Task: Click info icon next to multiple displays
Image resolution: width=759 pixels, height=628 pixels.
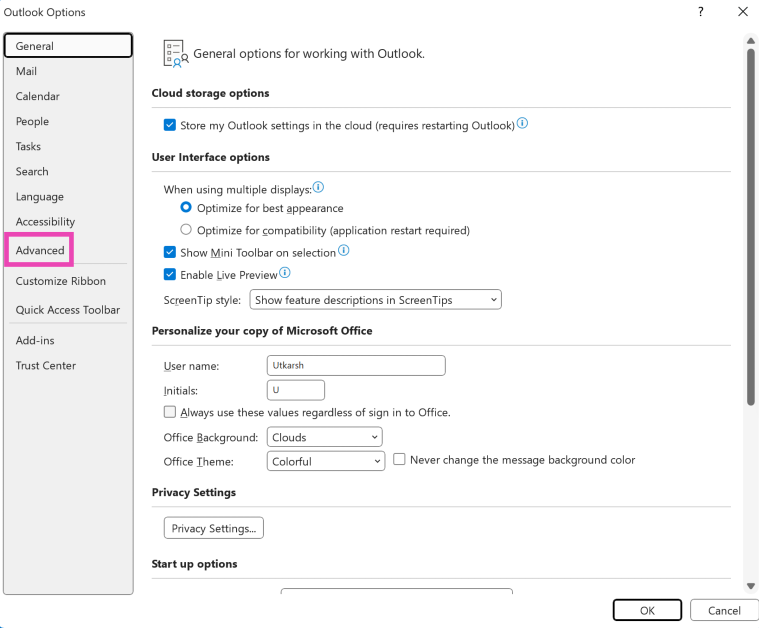Action: click(x=318, y=187)
